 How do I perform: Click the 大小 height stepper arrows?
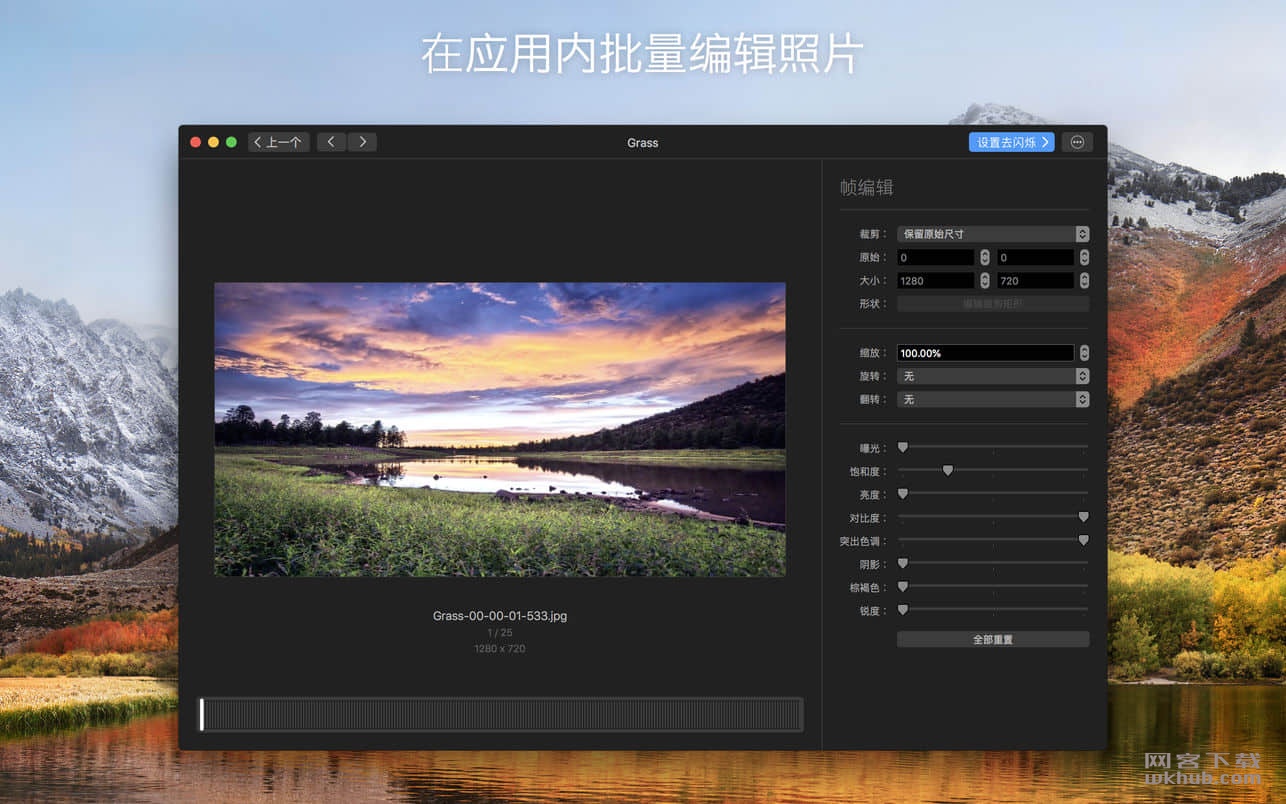[1084, 281]
